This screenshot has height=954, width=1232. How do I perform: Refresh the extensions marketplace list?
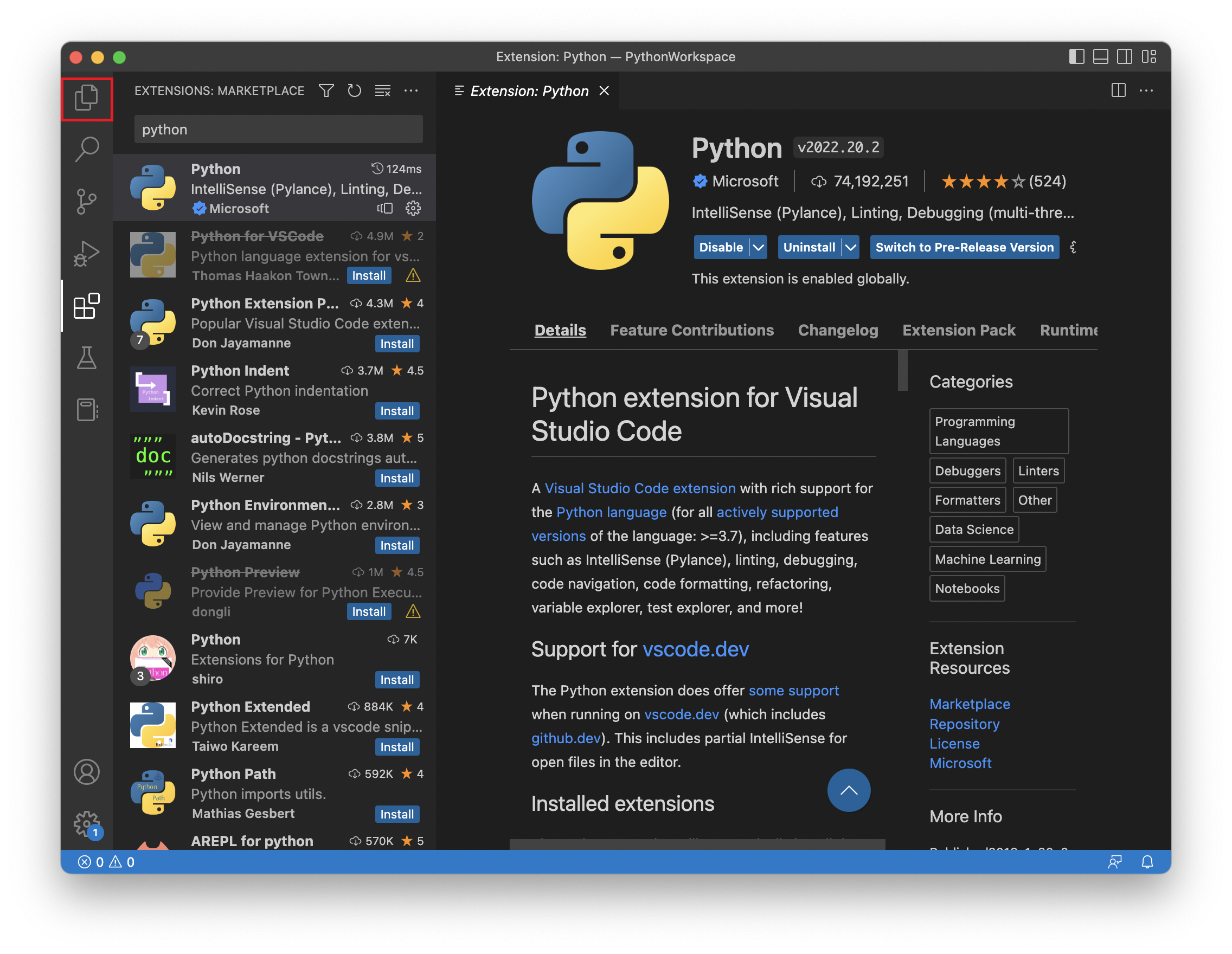[x=354, y=91]
